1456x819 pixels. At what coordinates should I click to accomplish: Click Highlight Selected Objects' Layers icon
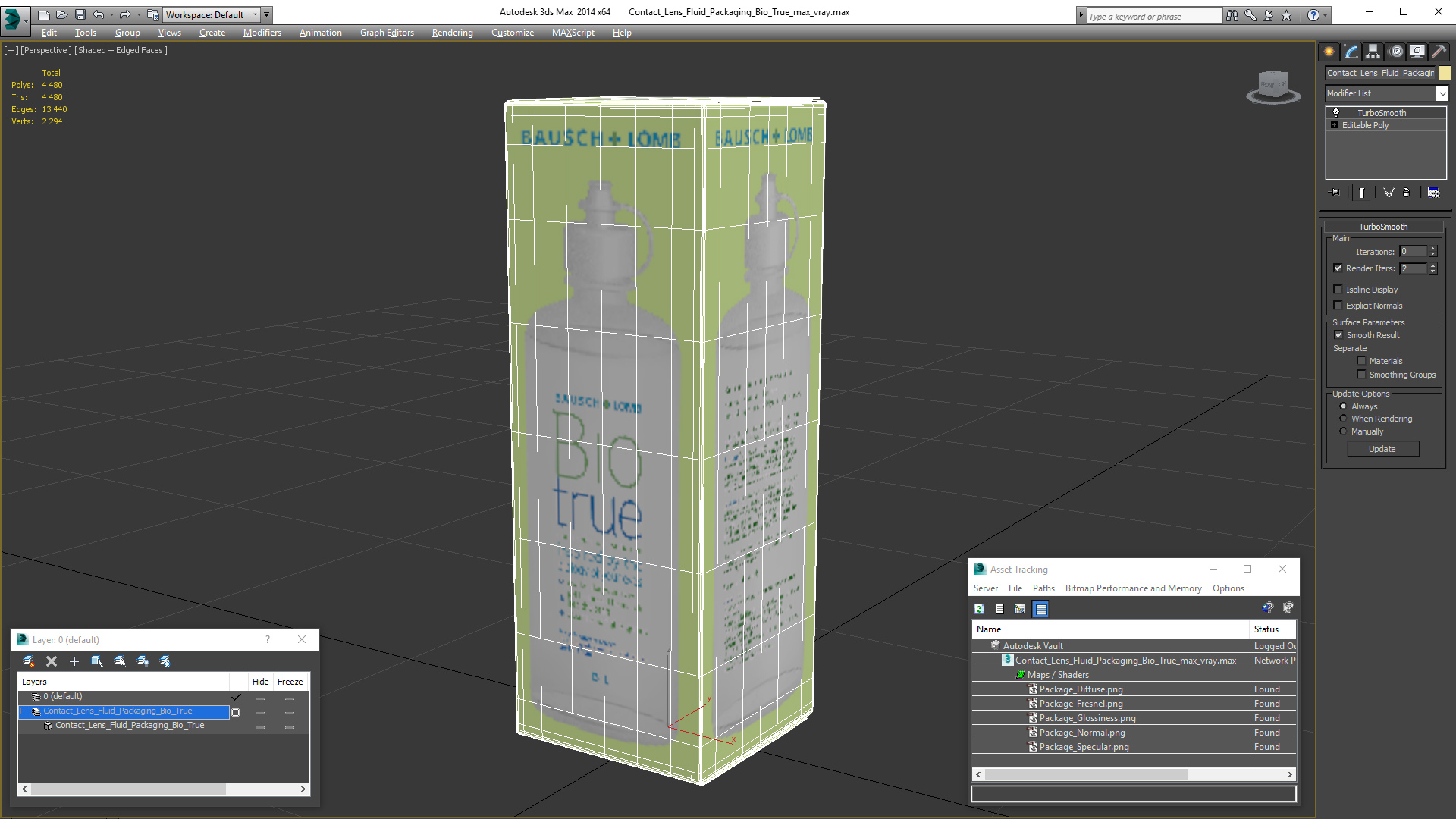pyautogui.click(x=120, y=661)
